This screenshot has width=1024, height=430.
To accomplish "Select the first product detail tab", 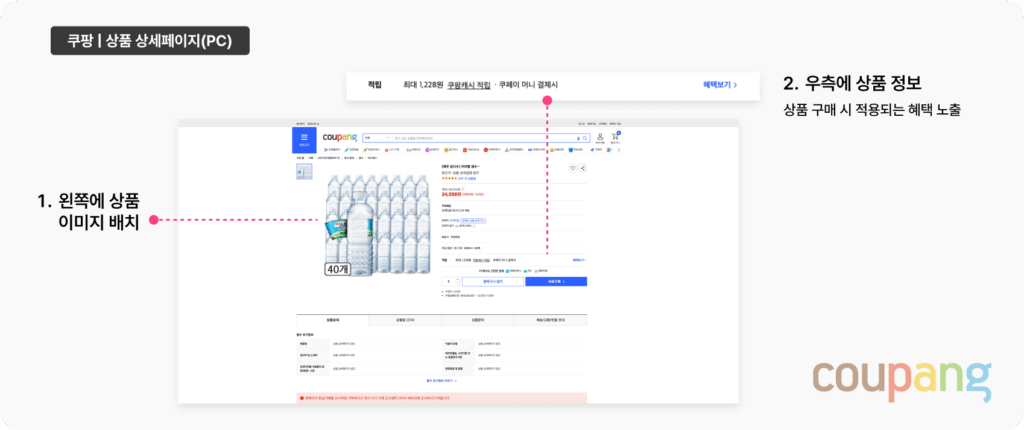I will tap(332, 320).
